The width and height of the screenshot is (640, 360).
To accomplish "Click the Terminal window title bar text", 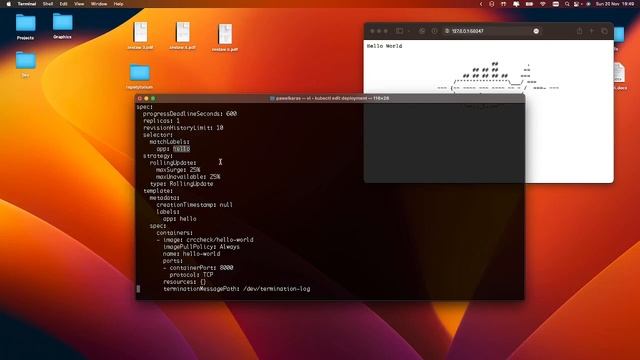I will point(332,98).
